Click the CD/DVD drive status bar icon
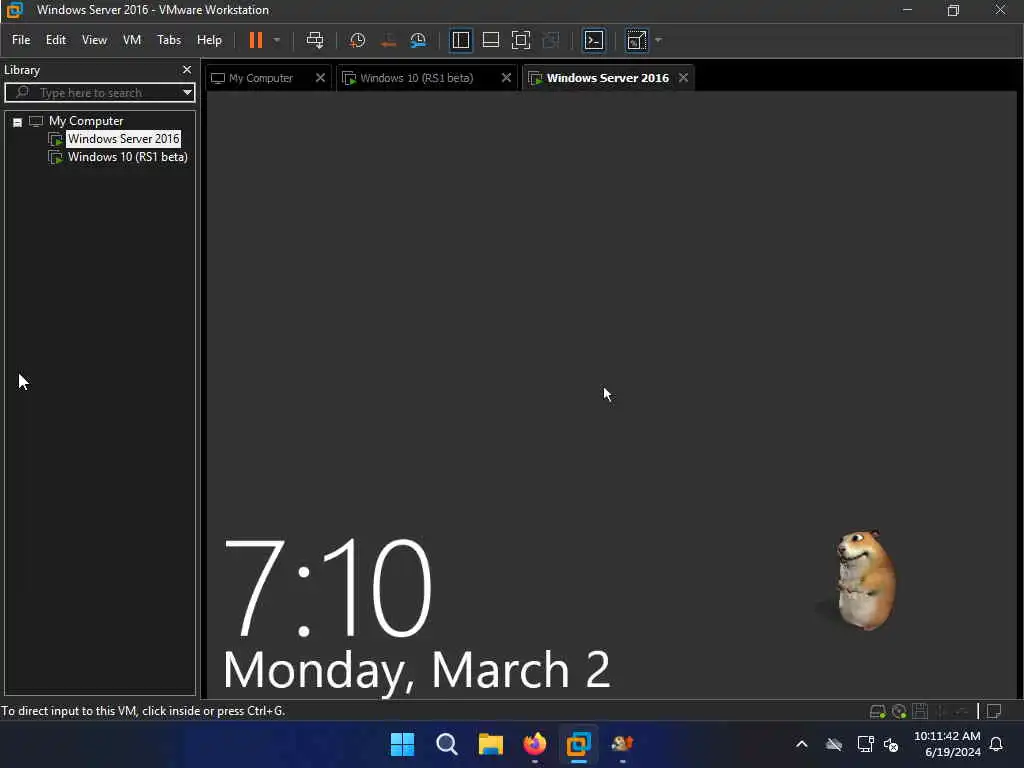Image resolution: width=1024 pixels, height=768 pixels. tap(899, 711)
